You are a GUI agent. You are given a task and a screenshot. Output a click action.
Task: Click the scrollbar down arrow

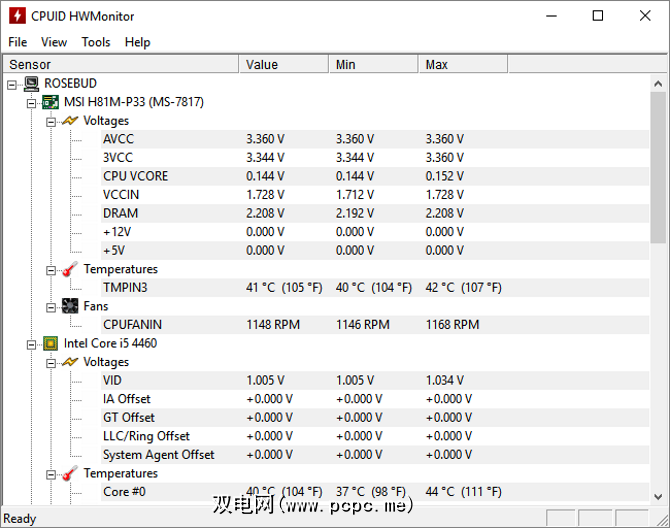click(x=658, y=496)
